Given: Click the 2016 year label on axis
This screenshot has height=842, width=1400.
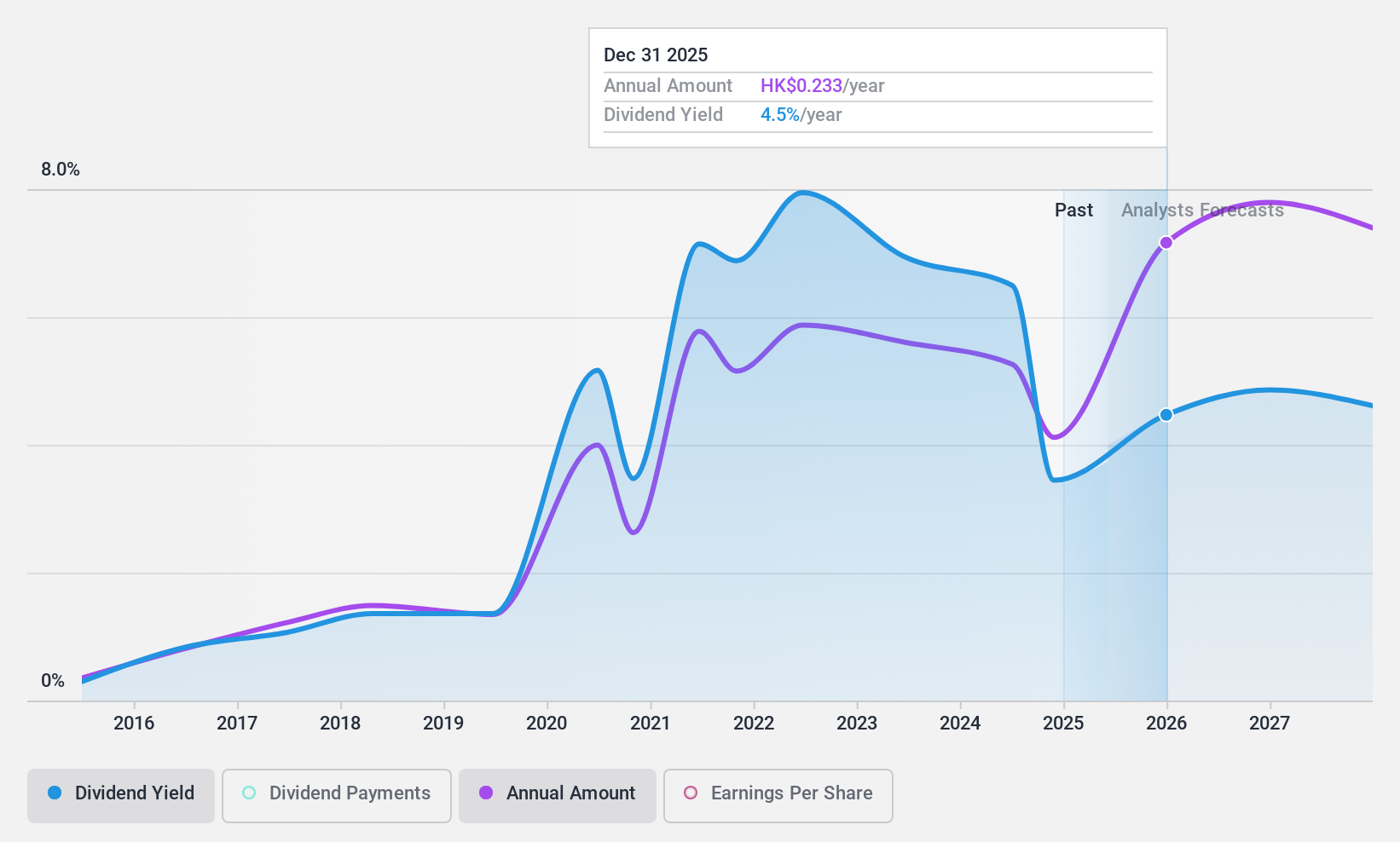Looking at the screenshot, I should coord(134,724).
